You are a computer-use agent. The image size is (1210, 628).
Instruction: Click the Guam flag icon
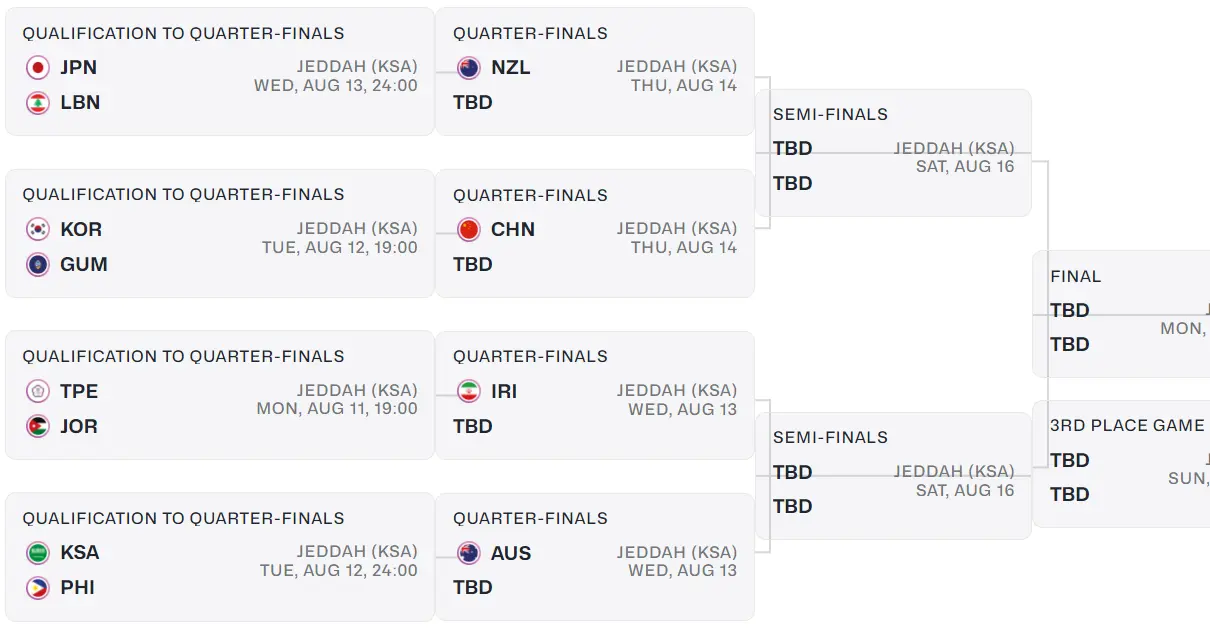coord(38,265)
